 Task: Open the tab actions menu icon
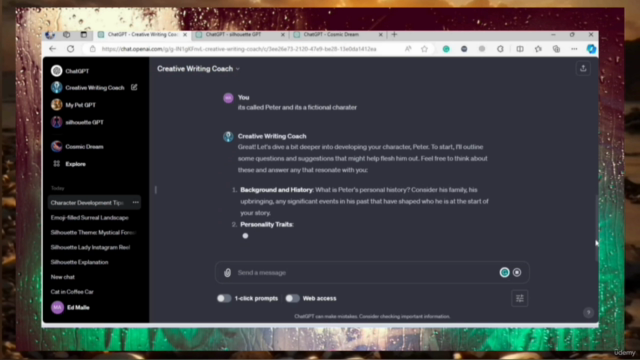click(x=84, y=35)
